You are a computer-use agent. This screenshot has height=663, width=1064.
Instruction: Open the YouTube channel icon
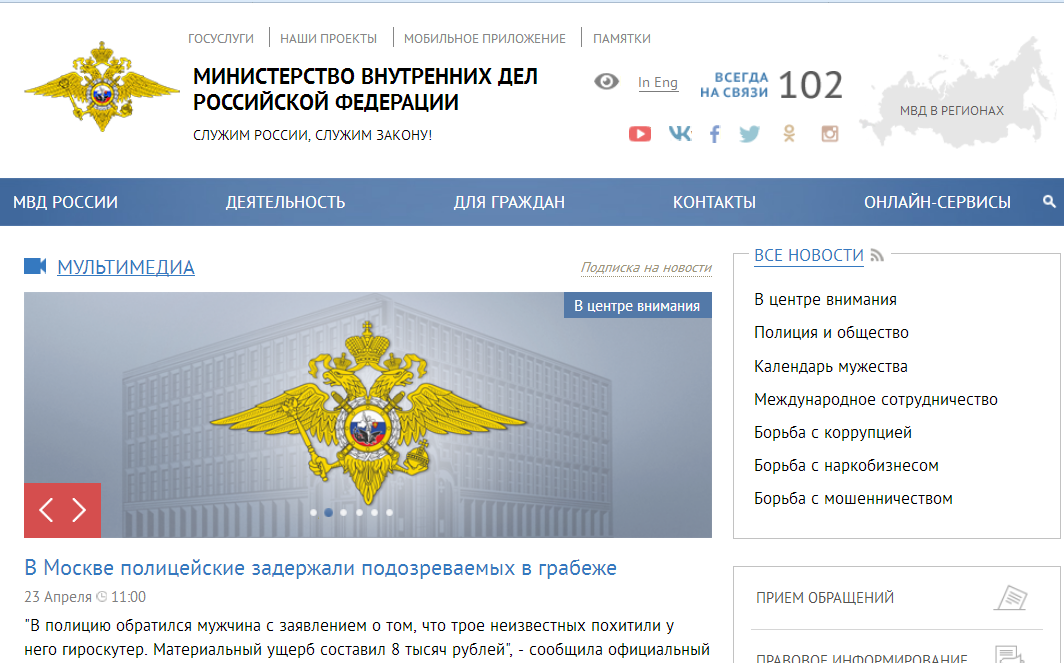click(639, 134)
